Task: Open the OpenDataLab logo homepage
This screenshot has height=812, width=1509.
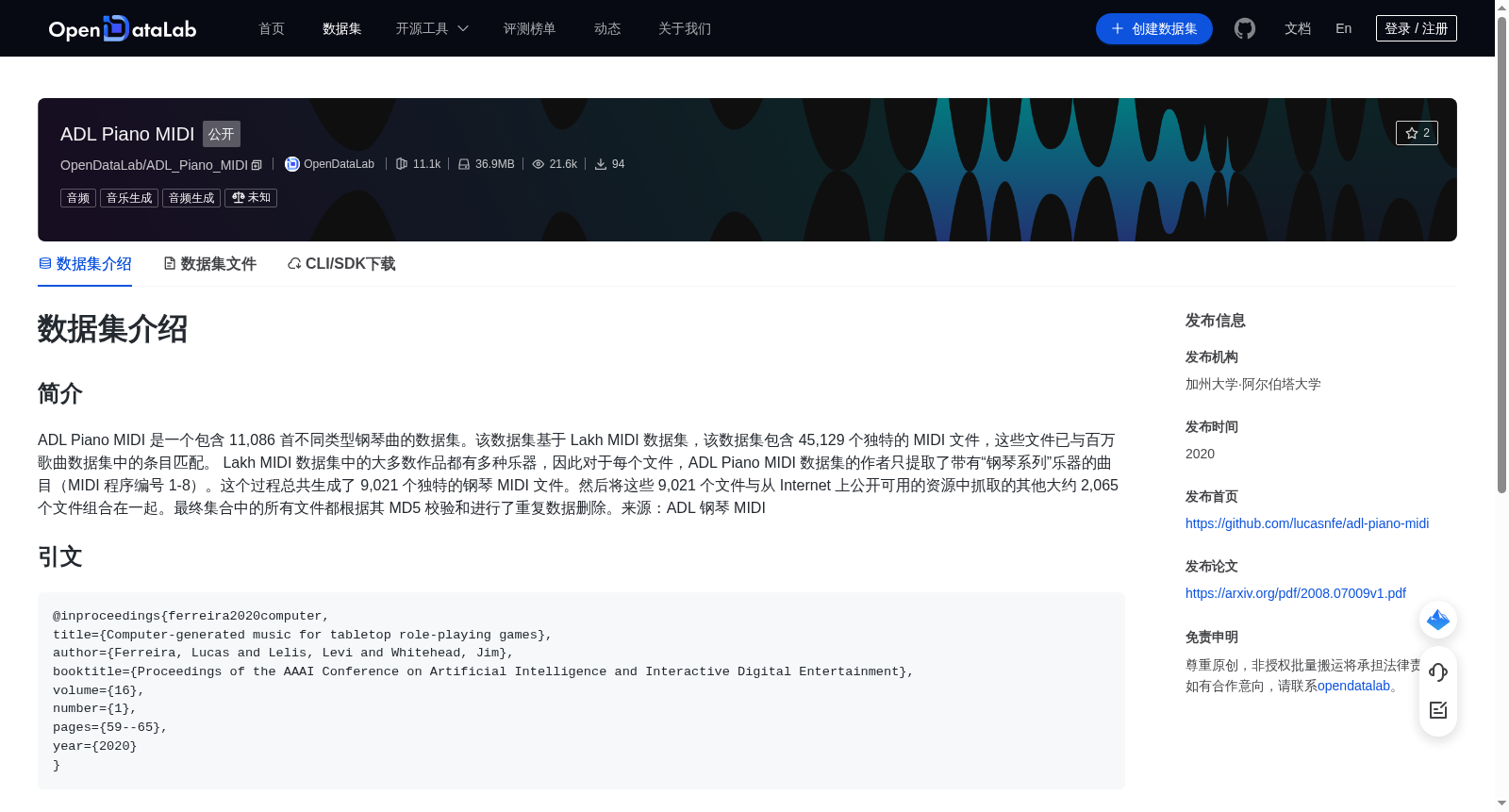Action: tap(123, 28)
